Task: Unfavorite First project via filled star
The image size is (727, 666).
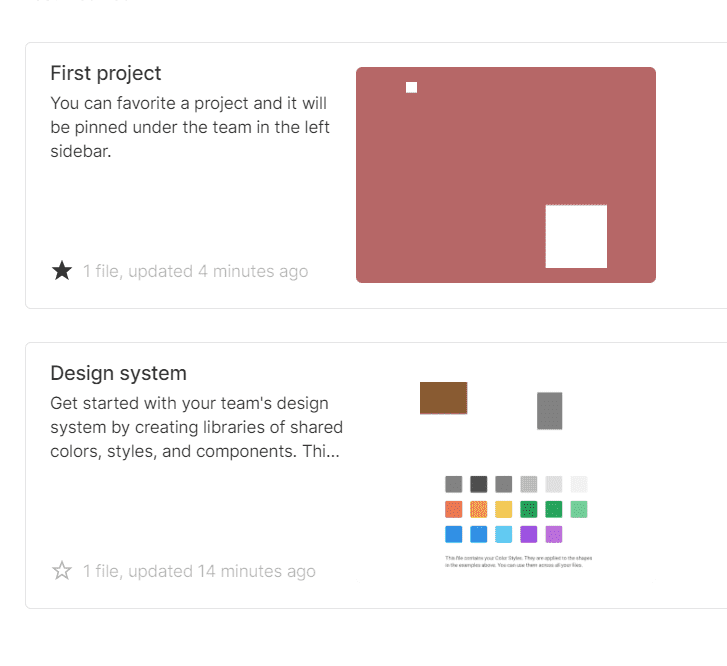Action: pos(62,271)
